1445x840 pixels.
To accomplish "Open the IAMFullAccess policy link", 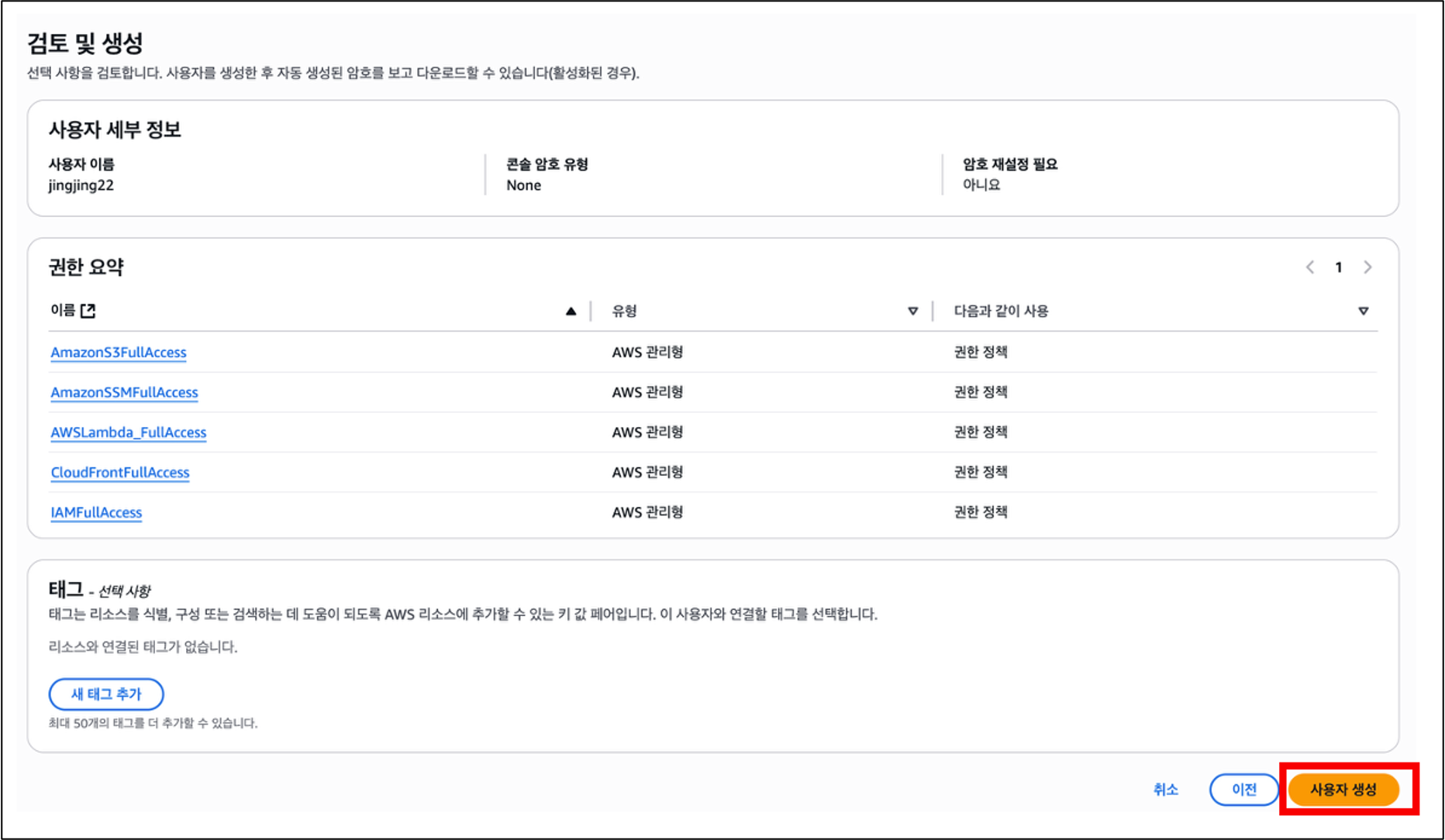I will (96, 512).
